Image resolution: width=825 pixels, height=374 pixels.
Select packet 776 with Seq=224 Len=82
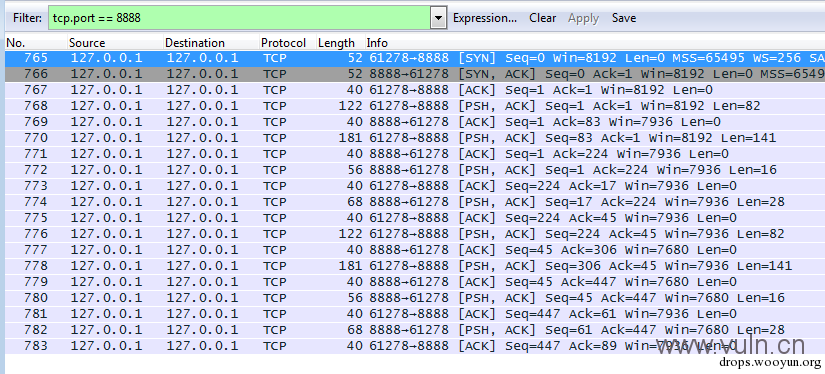coord(415,234)
